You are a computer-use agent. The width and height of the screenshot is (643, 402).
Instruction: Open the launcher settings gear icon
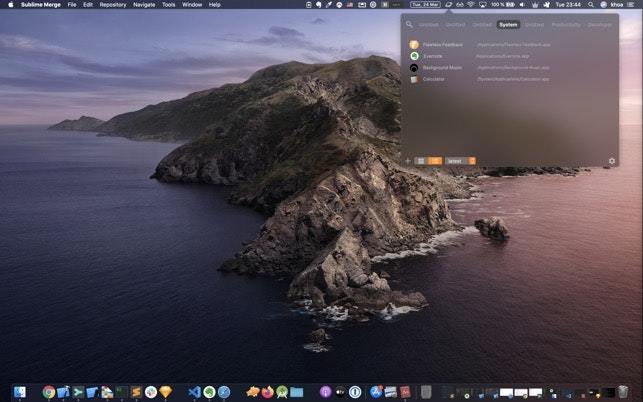pyautogui.click(x=612, y=161)
